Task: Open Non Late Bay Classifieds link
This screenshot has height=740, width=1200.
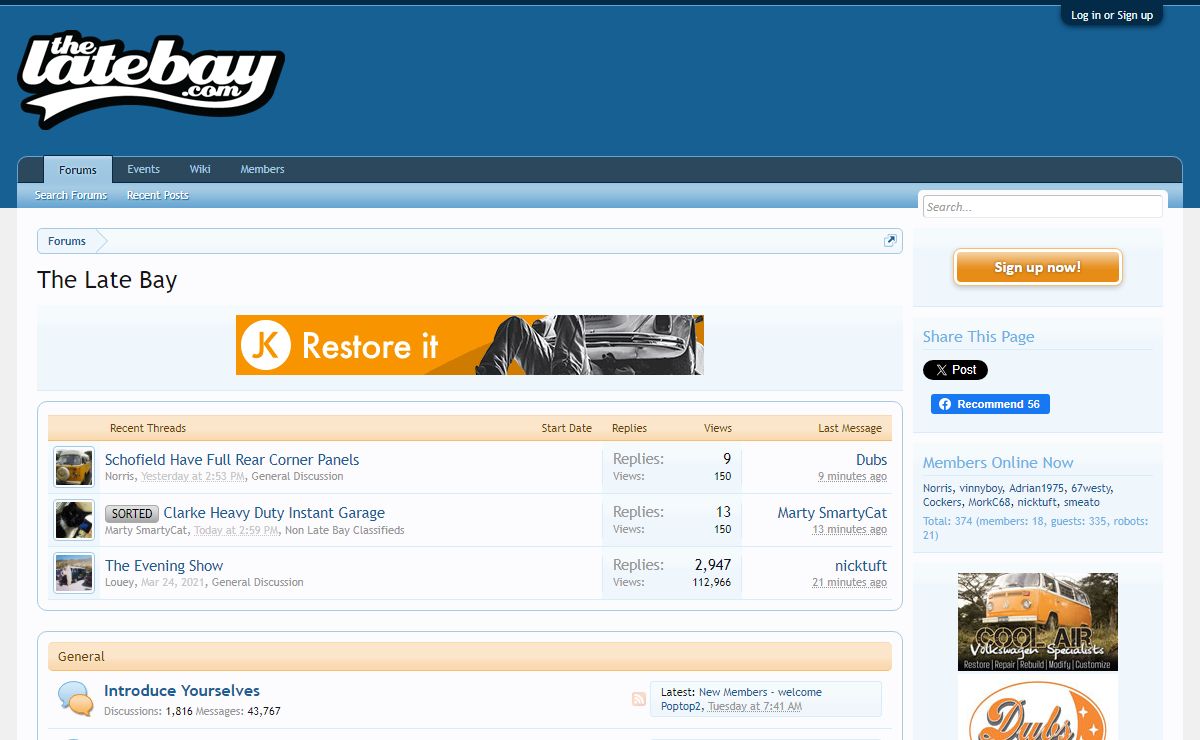Action: click(345, 530)
